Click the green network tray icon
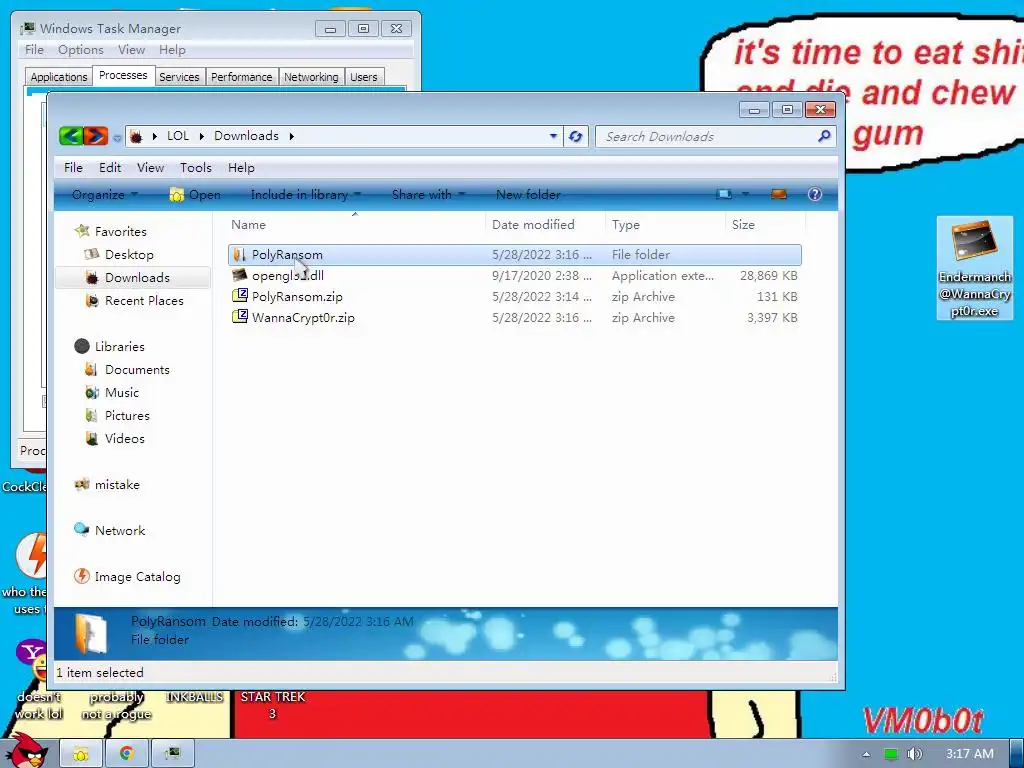The image size is (1024, 768). point(890,754)
